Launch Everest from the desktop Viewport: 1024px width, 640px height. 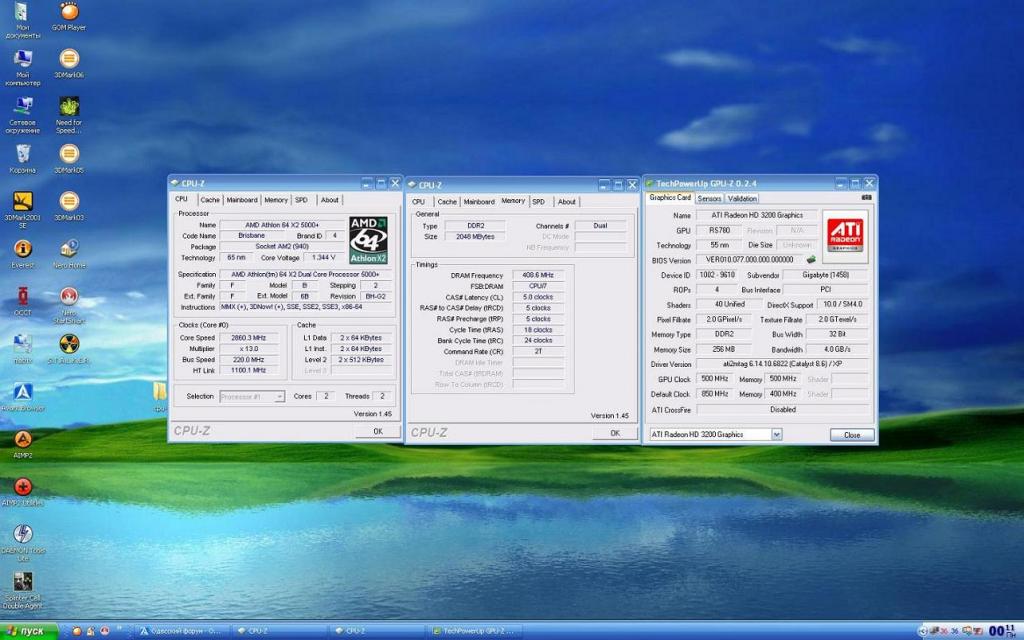[x=23, y=255]
